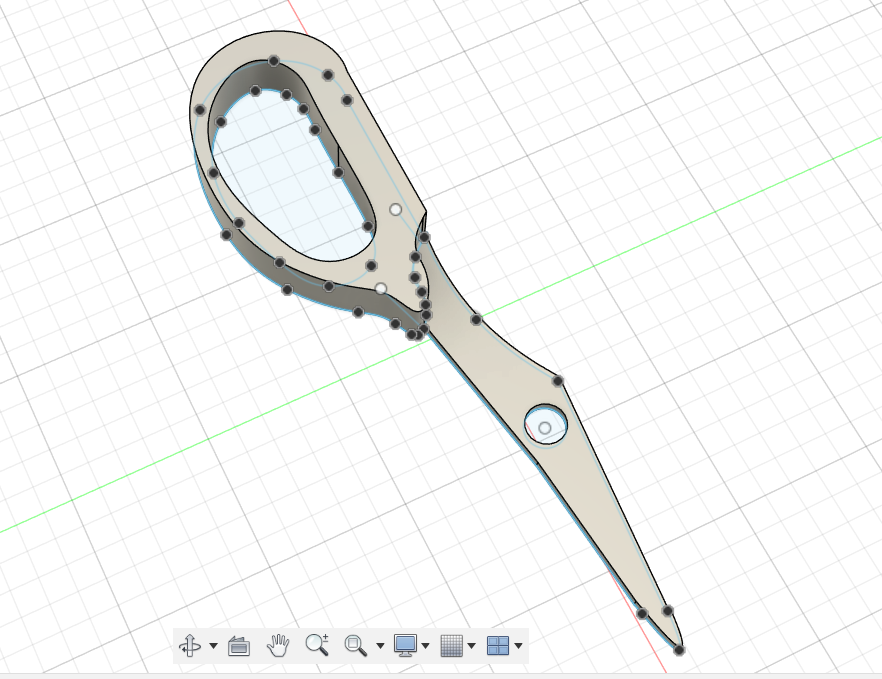The height and width of the screenshot is (679, 882).
Task: Expand the Viewports dropdown arrow
Action: (x=518, y=646)
